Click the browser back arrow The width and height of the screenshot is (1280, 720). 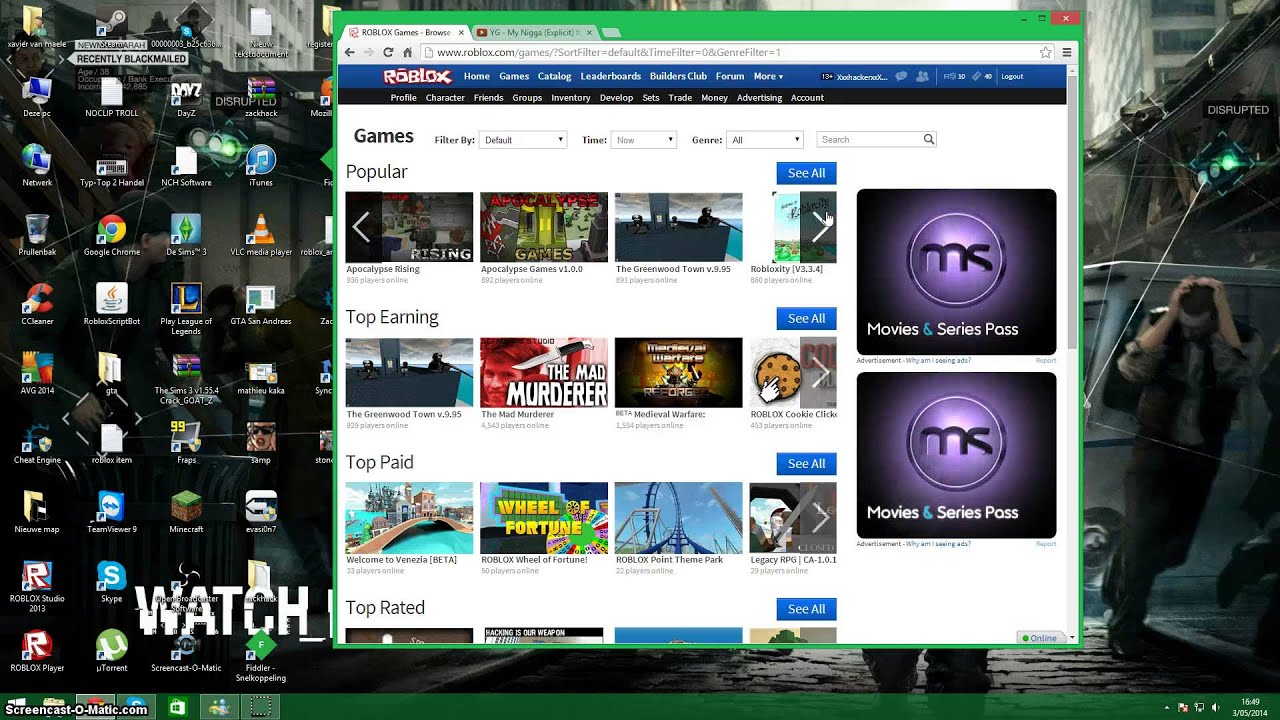[349, 52]
